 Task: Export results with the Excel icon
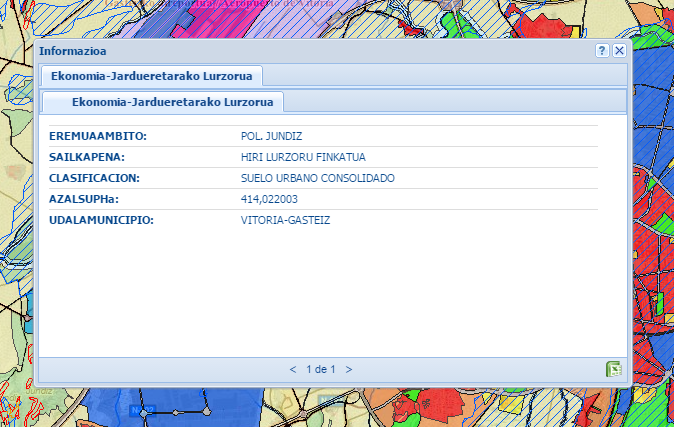click(614, 370)
